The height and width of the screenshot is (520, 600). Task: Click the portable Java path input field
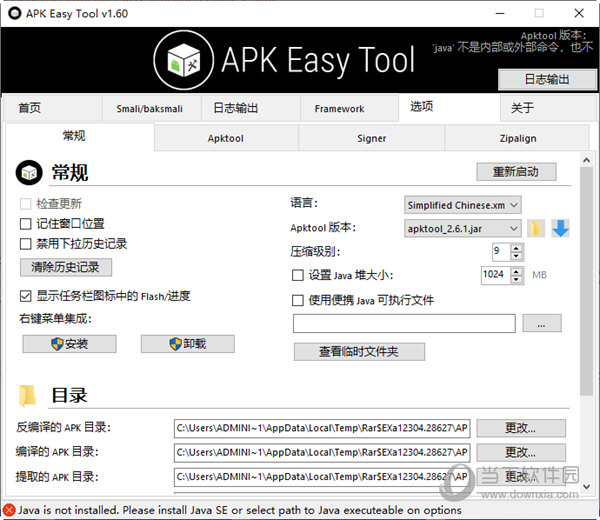tap(404, 324)
